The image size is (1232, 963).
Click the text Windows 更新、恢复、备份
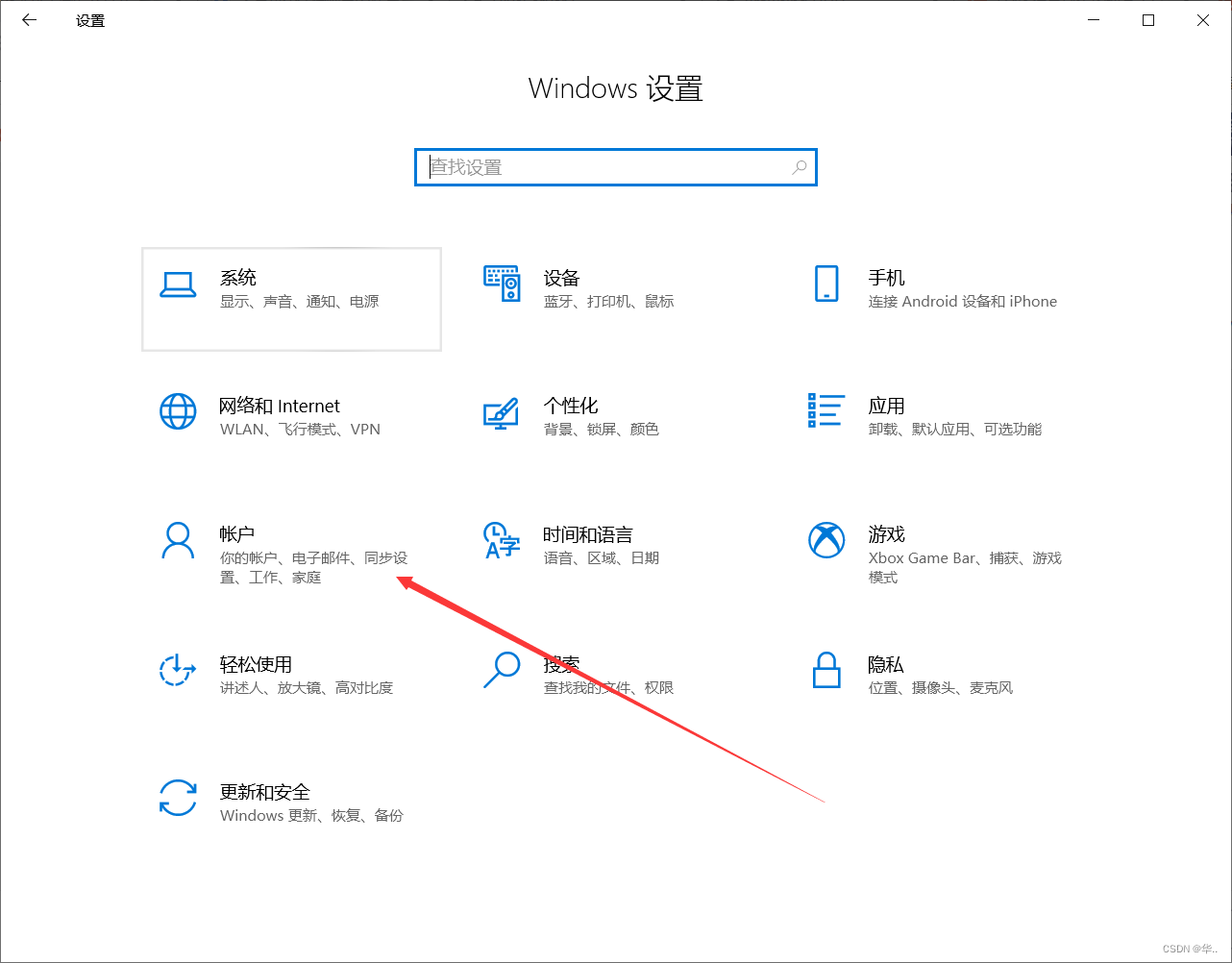312,816
